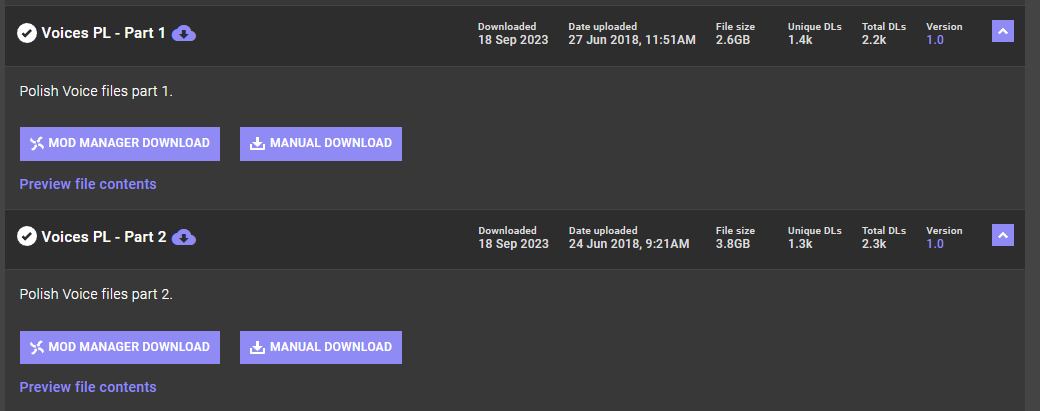
Task: Click the cloud download icon next to Part 2 title
Action: 184,237
